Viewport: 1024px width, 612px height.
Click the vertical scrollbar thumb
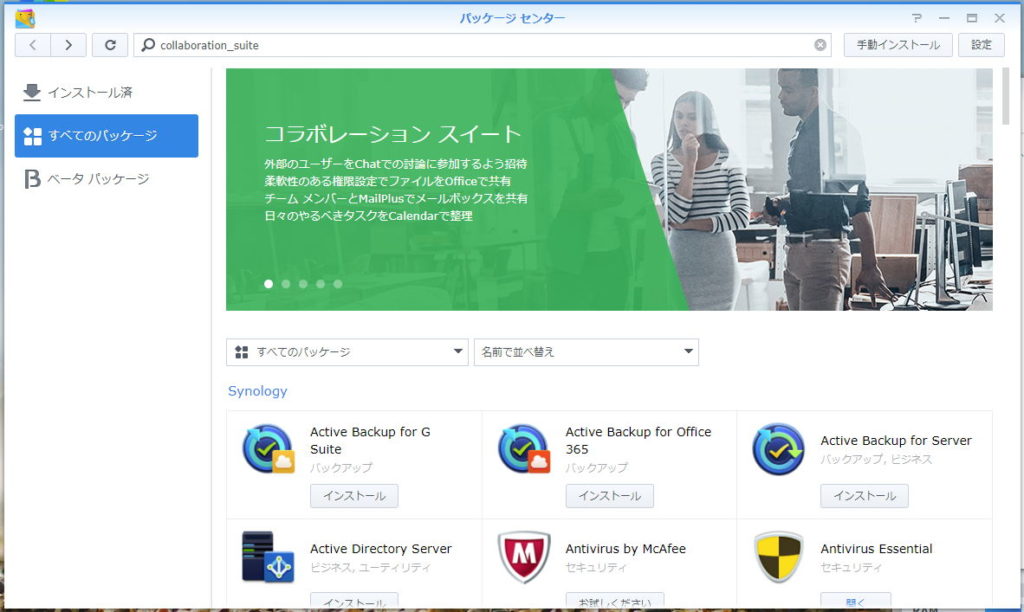click(1005, 95)
